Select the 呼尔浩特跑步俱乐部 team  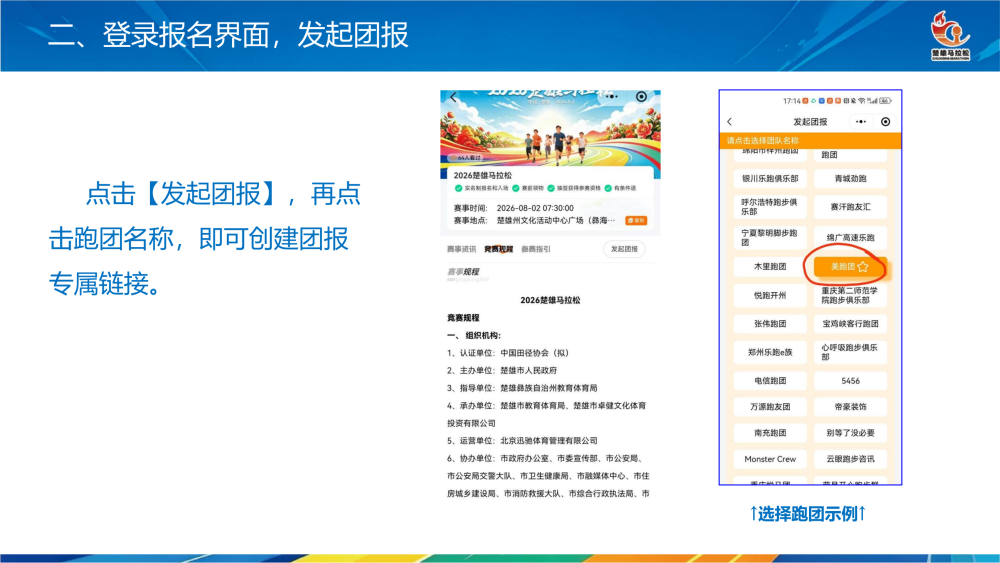(x=770, y=207)
